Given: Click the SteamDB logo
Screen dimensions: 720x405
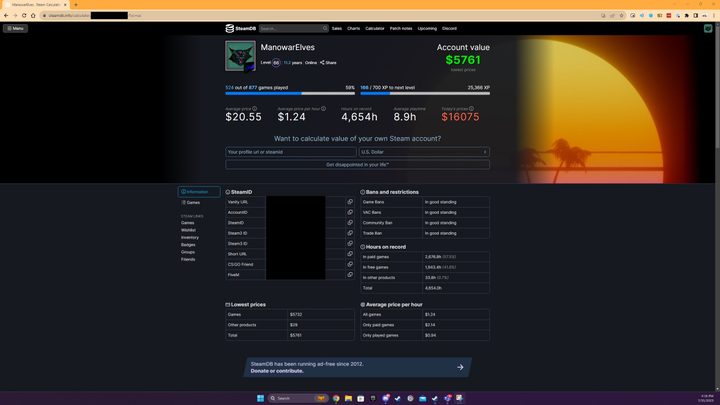Looking at the screenshot, I should tap(241, 28).
